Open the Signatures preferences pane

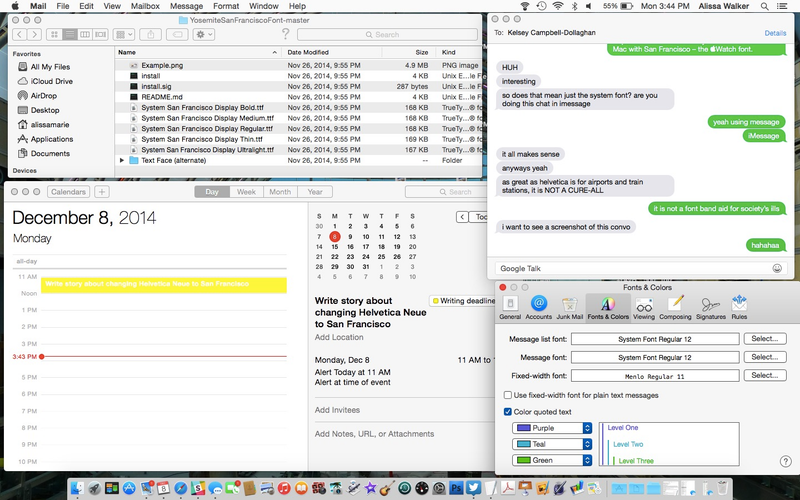pos(711,308)
